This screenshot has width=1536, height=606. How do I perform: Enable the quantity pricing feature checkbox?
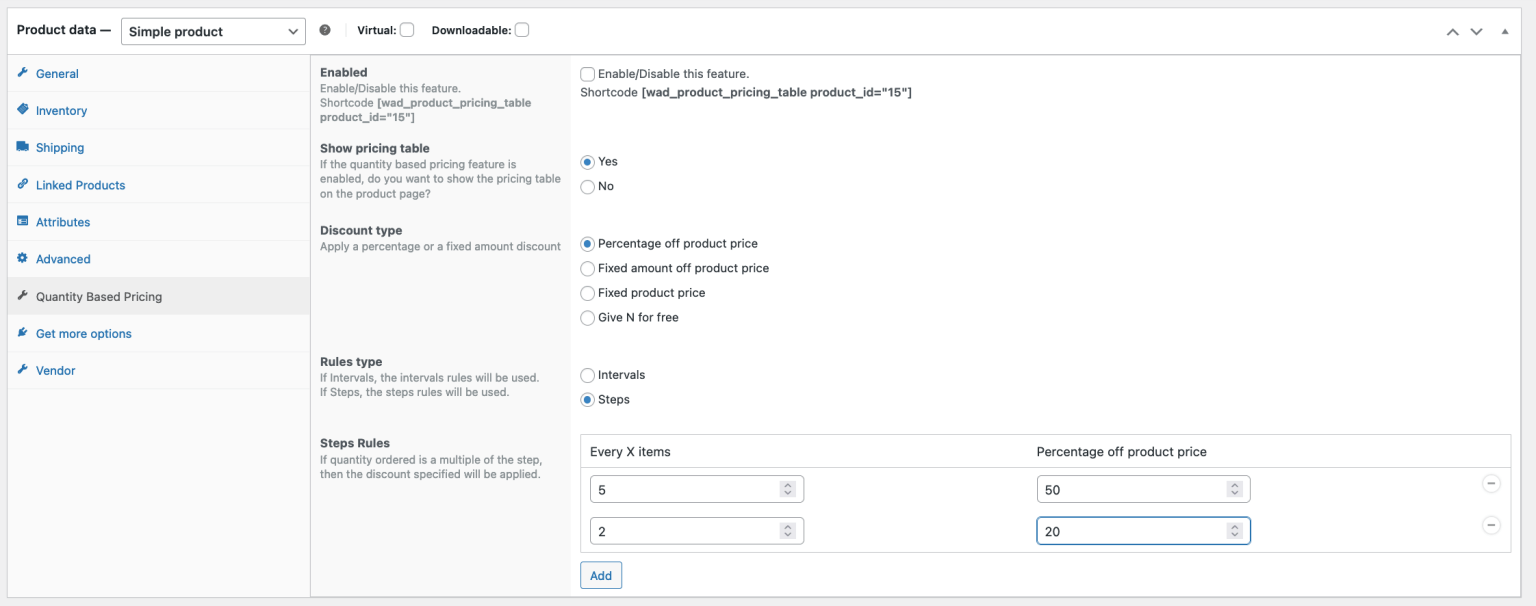(x=587, y=73)
